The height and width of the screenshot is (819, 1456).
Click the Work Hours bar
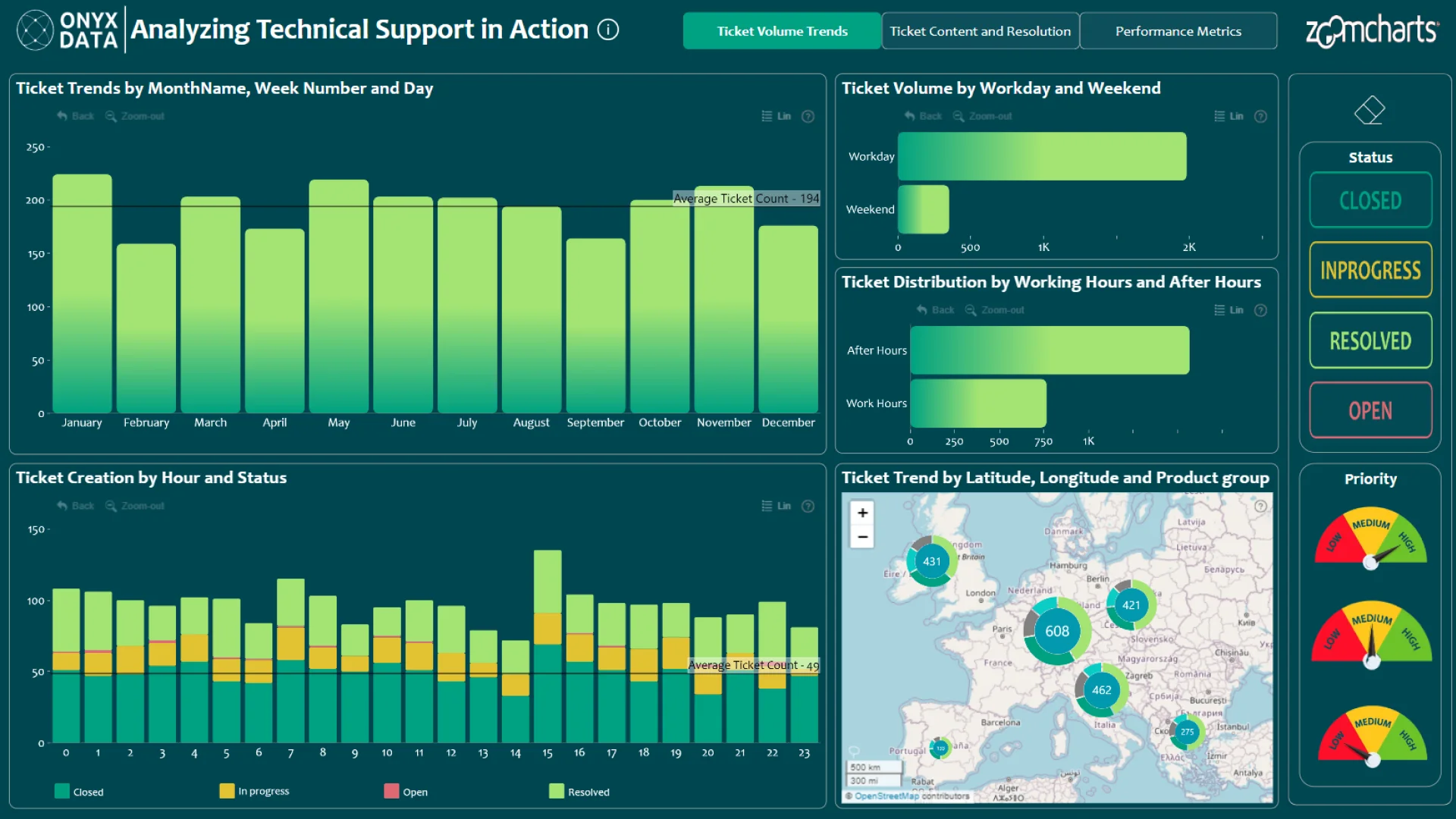978,403
